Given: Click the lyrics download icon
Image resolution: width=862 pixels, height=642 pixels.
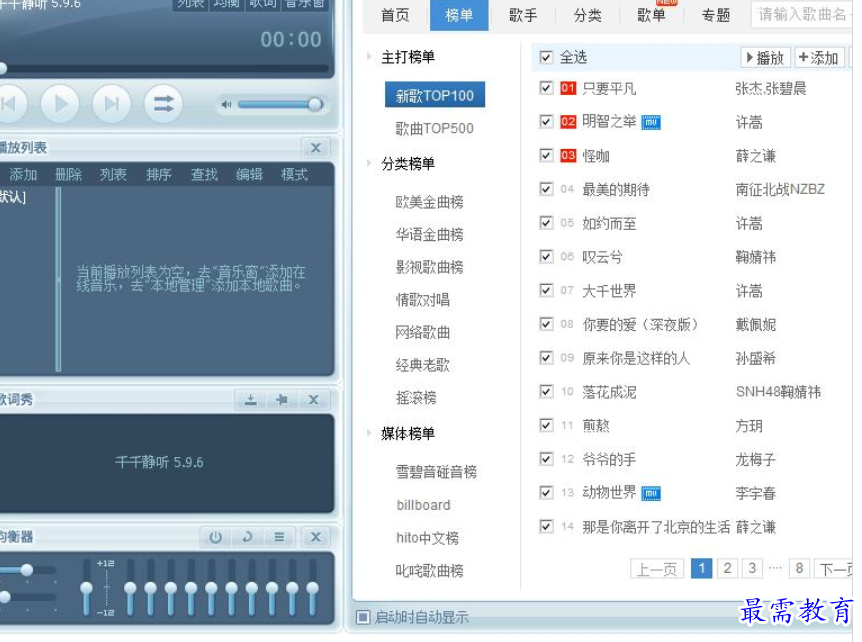Looking at the screenshot, I should [251, 400].
